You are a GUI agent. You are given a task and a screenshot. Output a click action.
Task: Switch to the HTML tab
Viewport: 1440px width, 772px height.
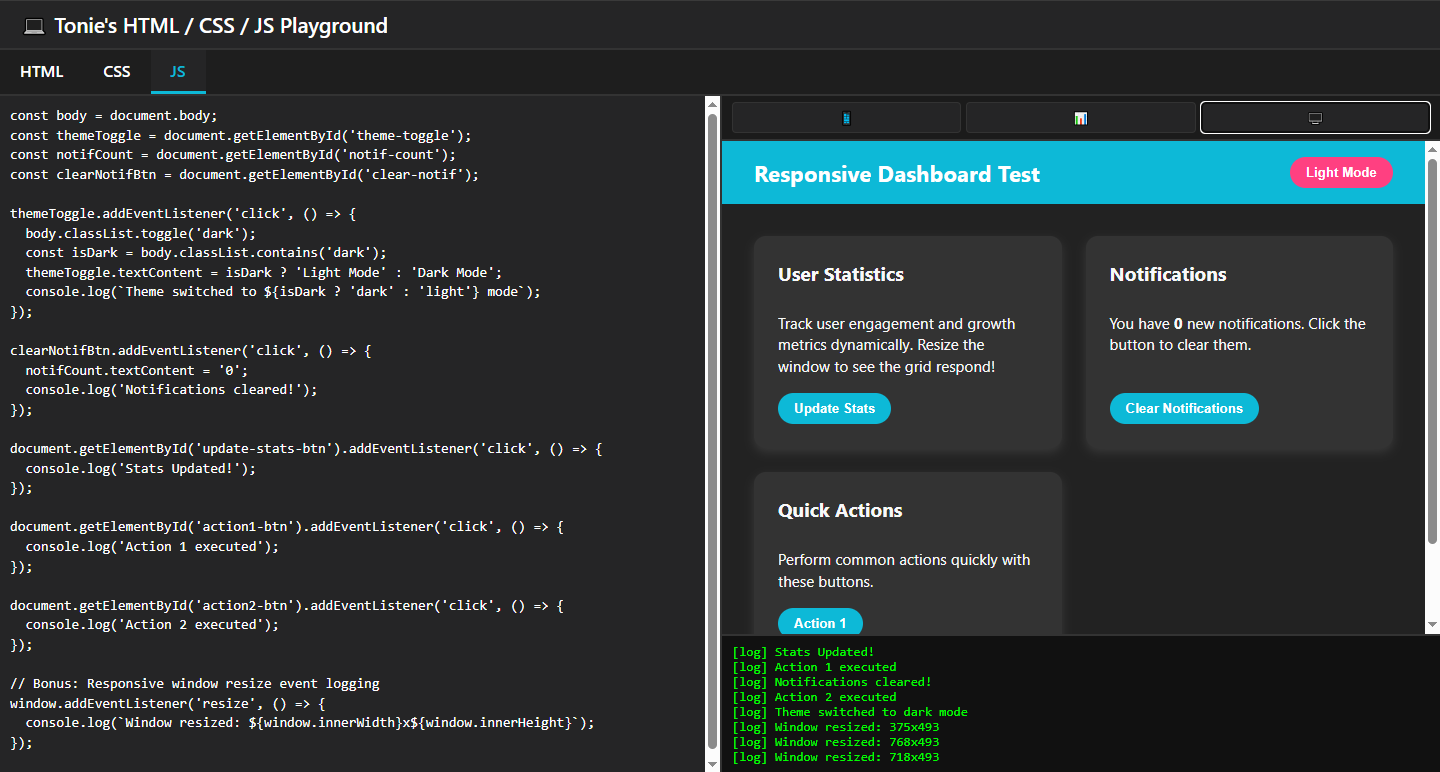tap(42, 72)
